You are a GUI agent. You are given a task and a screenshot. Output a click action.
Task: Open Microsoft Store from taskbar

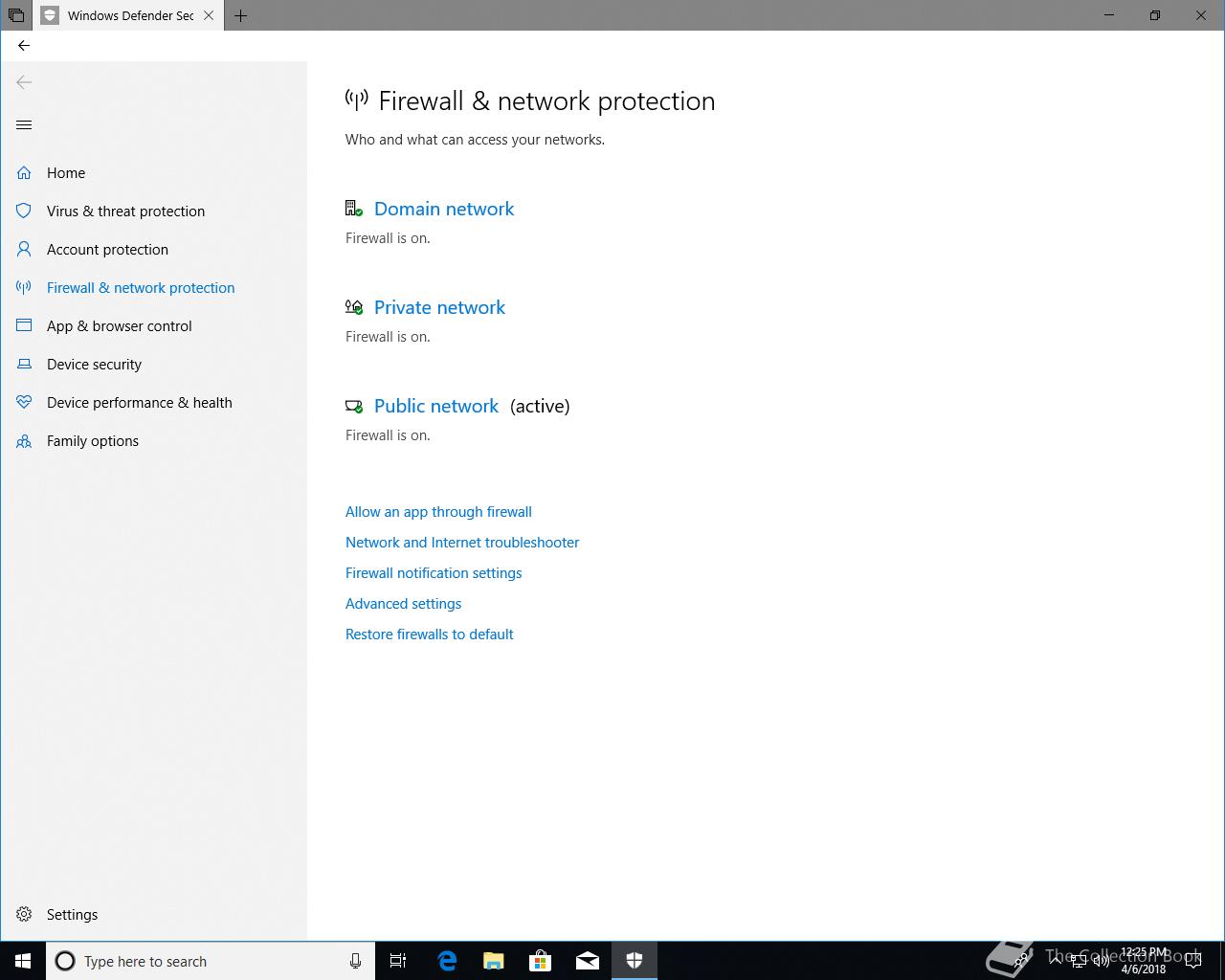coord(541,961)
